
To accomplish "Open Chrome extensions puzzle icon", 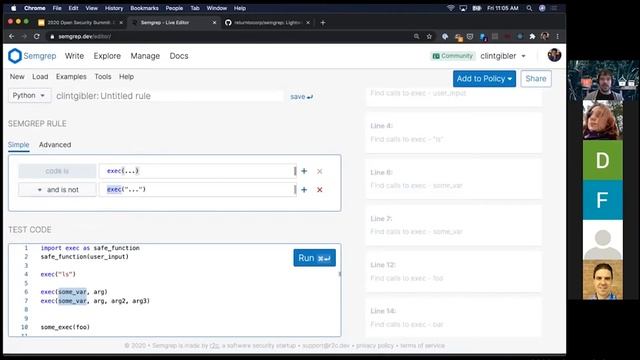I will tap(532, 36).
